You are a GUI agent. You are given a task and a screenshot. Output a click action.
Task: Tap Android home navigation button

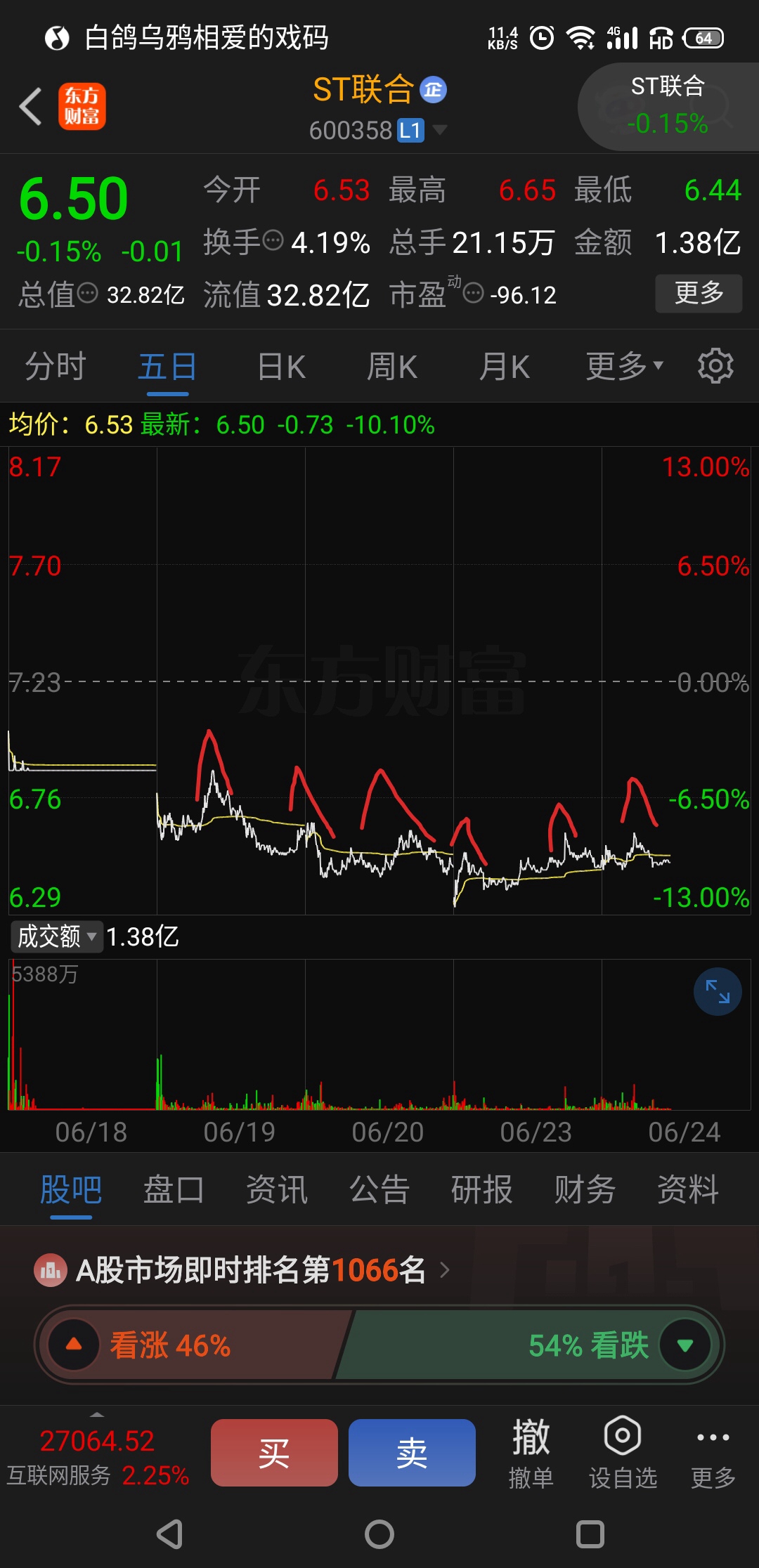[x=379, y=1535]
